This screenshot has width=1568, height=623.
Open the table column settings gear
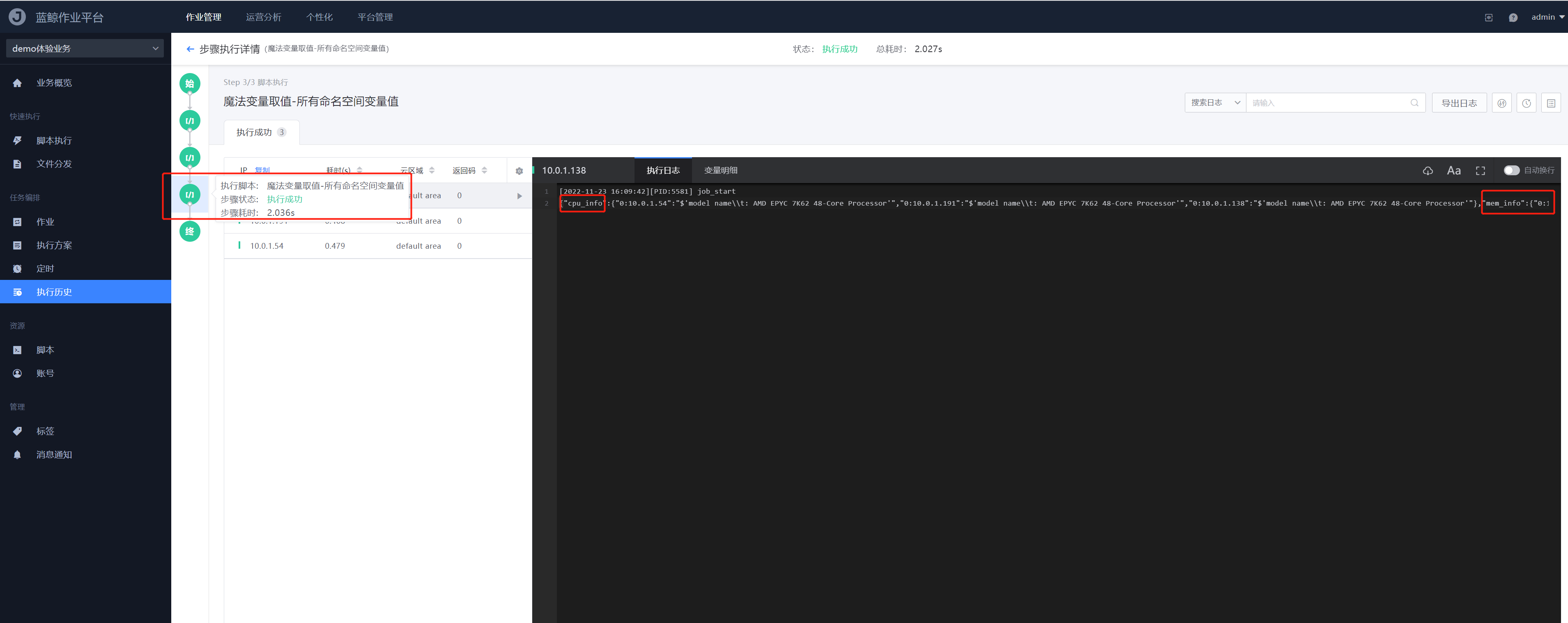click(x=519, y=171)
